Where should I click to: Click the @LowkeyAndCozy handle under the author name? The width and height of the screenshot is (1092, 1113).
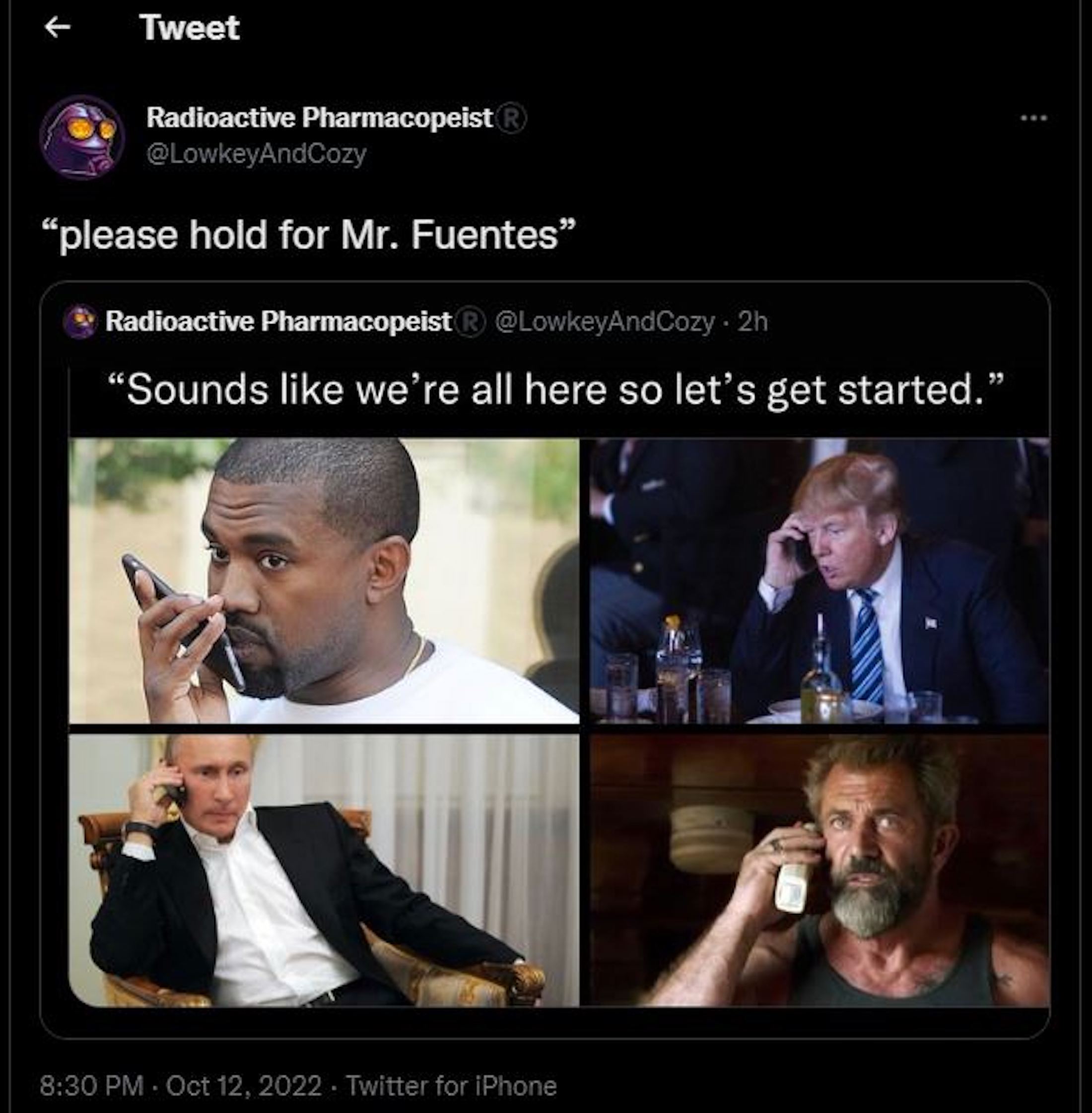[x=256, y=153]
